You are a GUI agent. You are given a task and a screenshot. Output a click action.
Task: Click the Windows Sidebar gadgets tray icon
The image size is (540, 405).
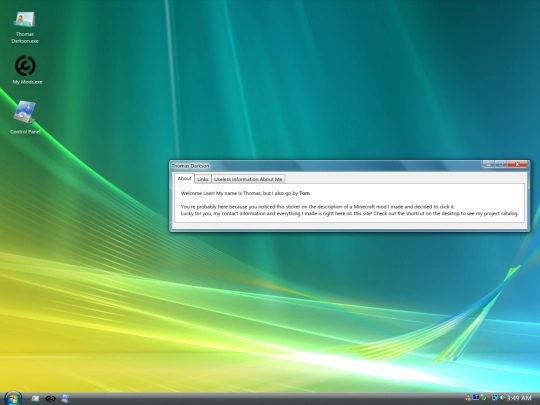coord(468,398)
